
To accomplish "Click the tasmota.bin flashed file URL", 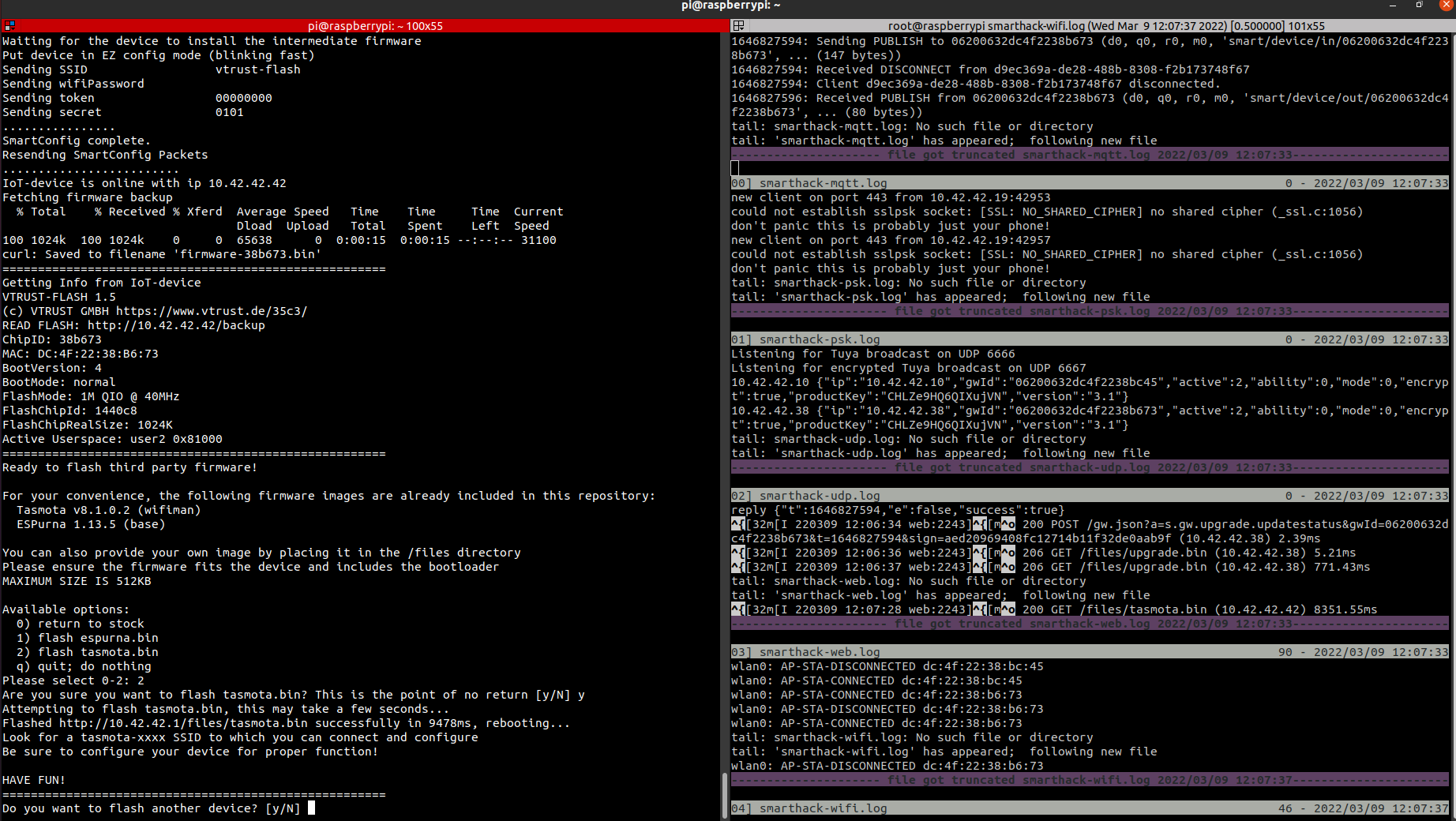I will [x=183, y=723].
